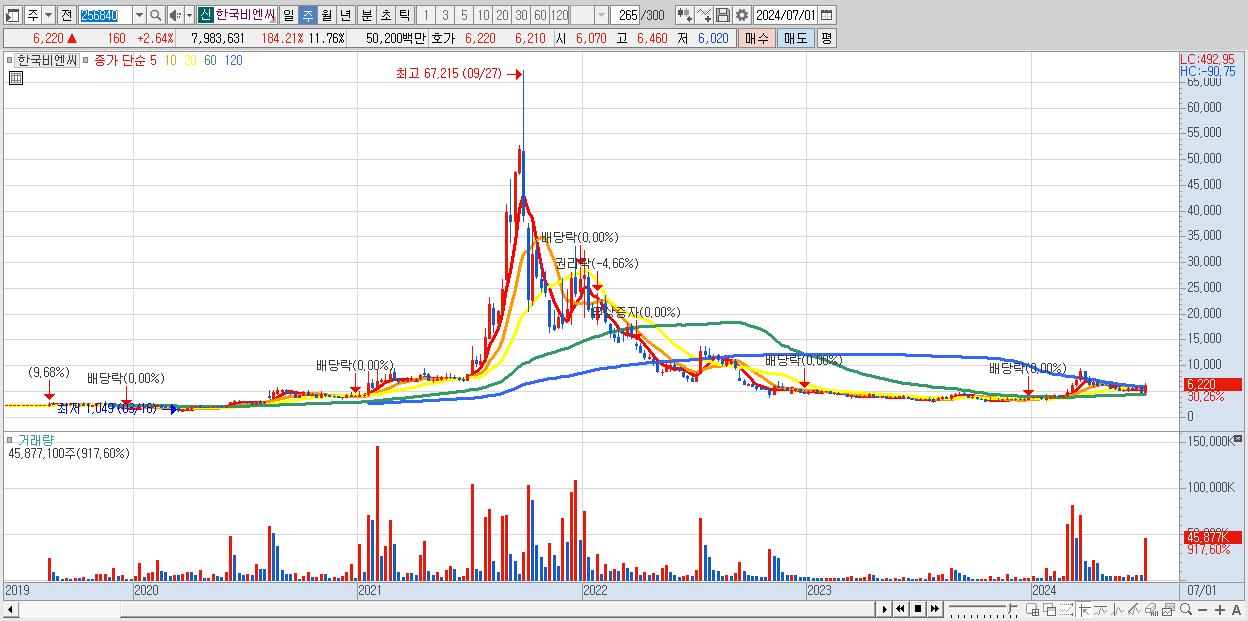Click the dashed range chart icon

(x=1066, y=609)
